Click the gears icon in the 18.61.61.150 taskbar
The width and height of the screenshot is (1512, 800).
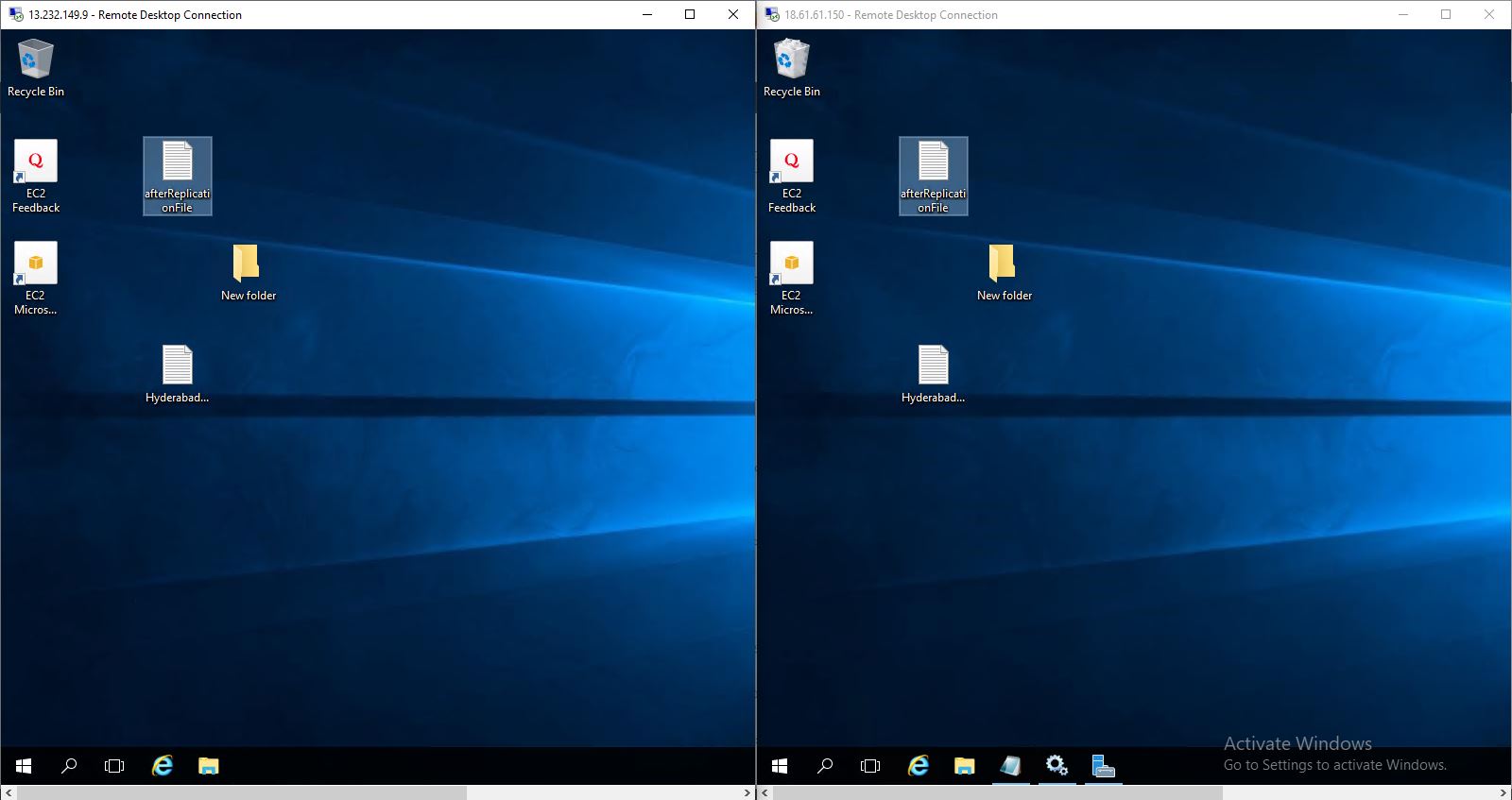click(1057, 766)
